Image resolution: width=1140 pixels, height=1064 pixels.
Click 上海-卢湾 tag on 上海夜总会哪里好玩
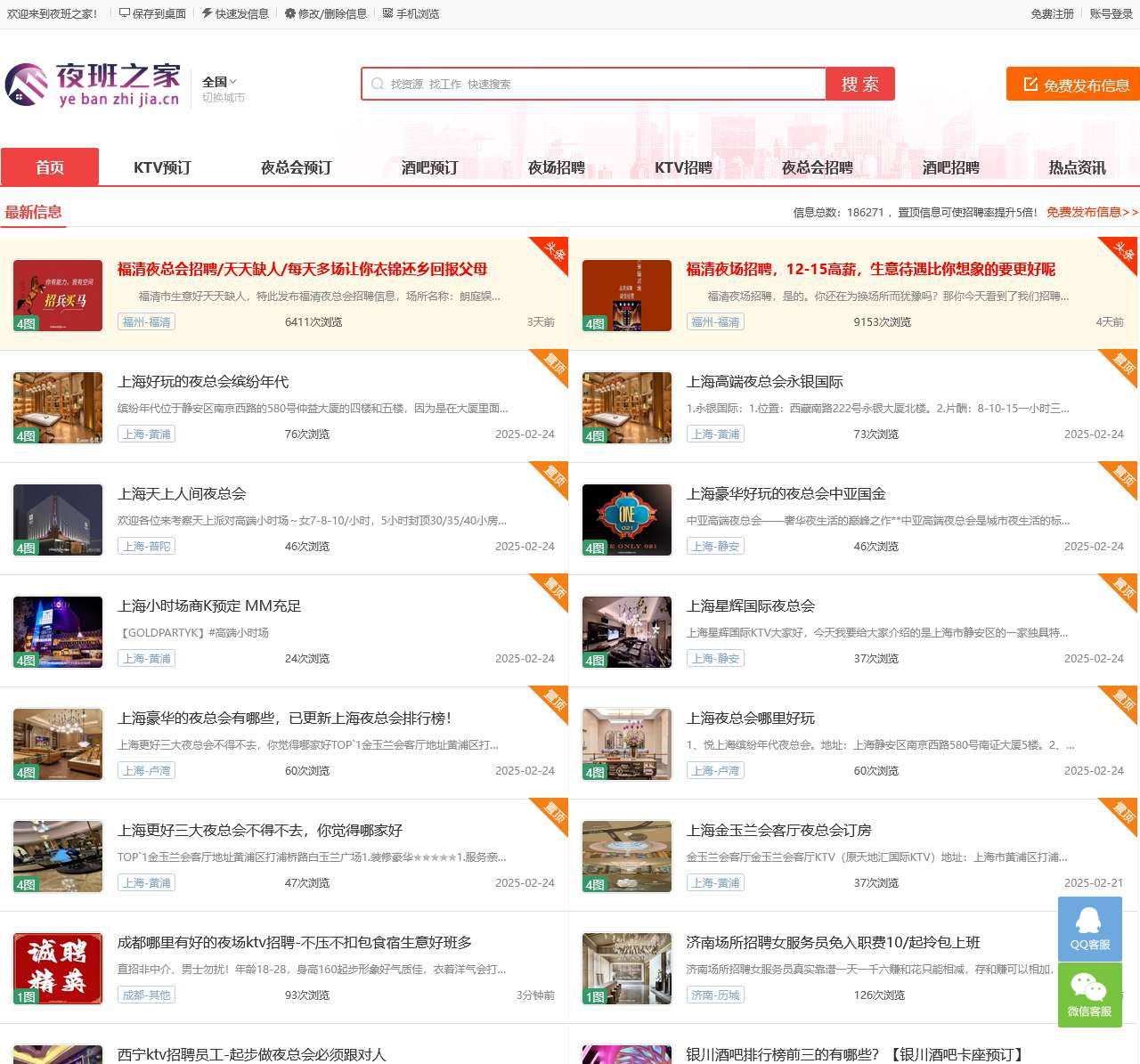coord(715,771)
